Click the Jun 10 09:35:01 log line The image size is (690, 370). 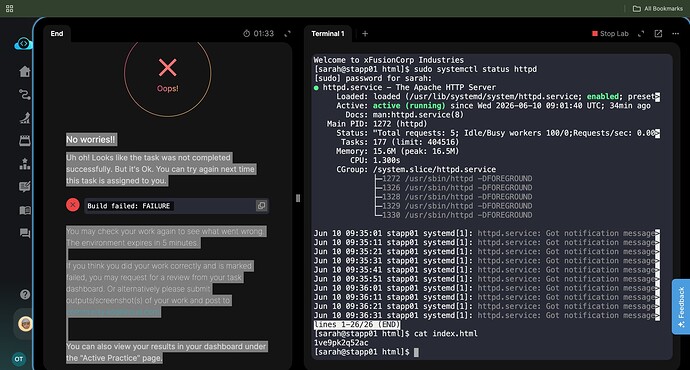coord(487,233)
